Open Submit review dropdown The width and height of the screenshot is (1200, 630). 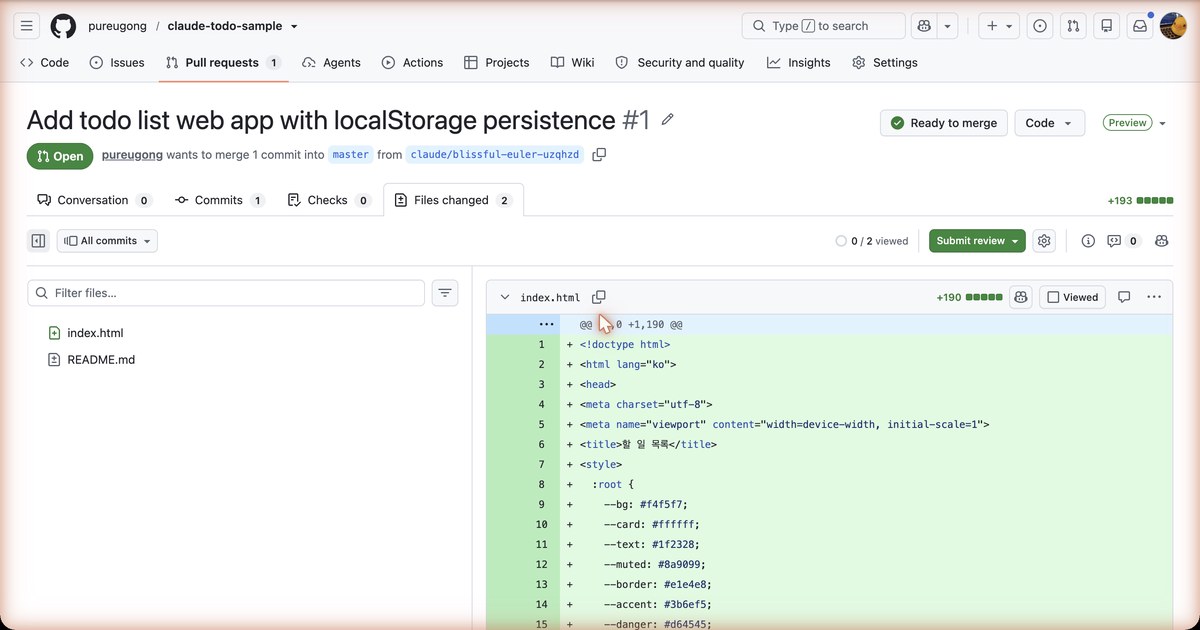coord(977,241)
